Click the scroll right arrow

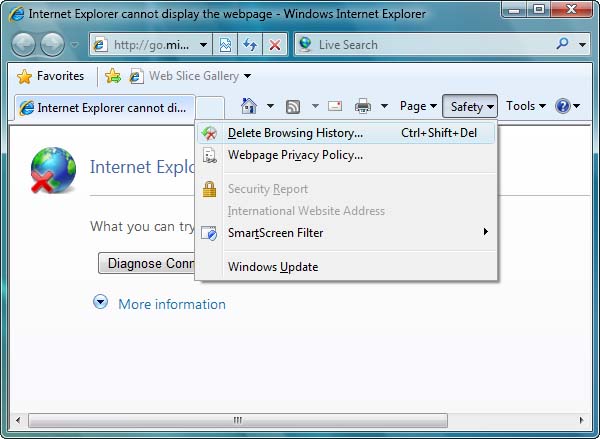click(581, 420)
